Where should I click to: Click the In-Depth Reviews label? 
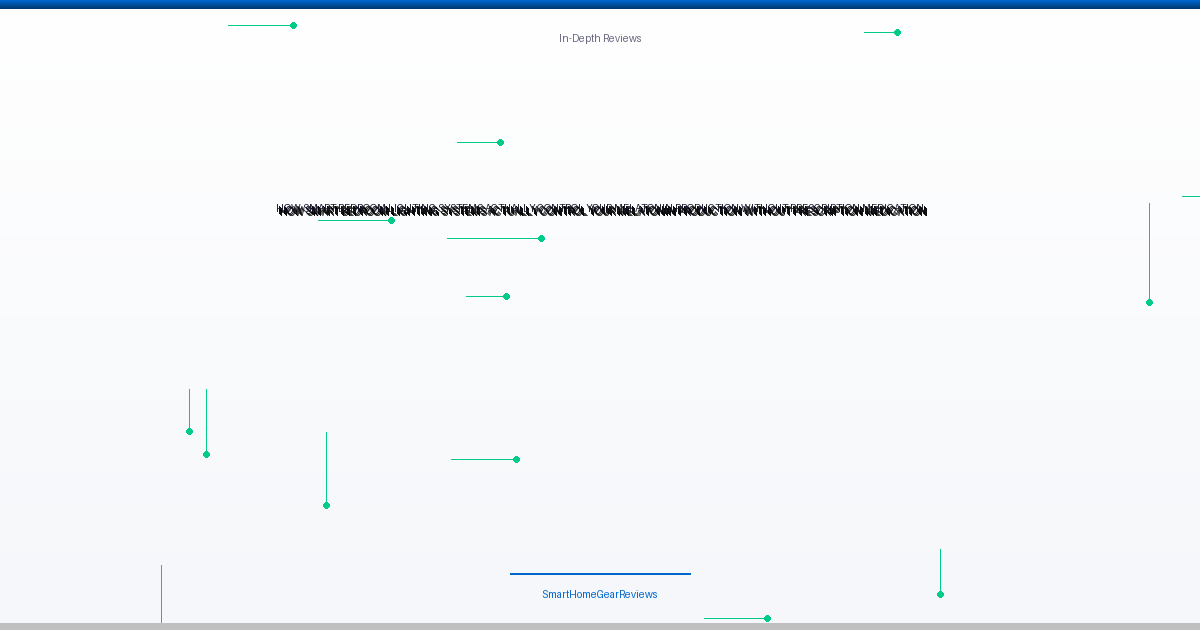(600, 38)
